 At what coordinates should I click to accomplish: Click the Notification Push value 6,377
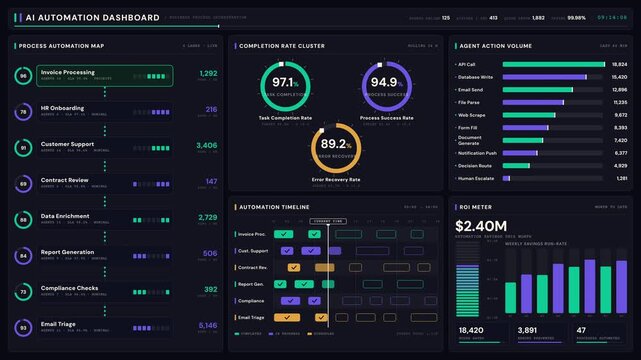coord(621,153)
